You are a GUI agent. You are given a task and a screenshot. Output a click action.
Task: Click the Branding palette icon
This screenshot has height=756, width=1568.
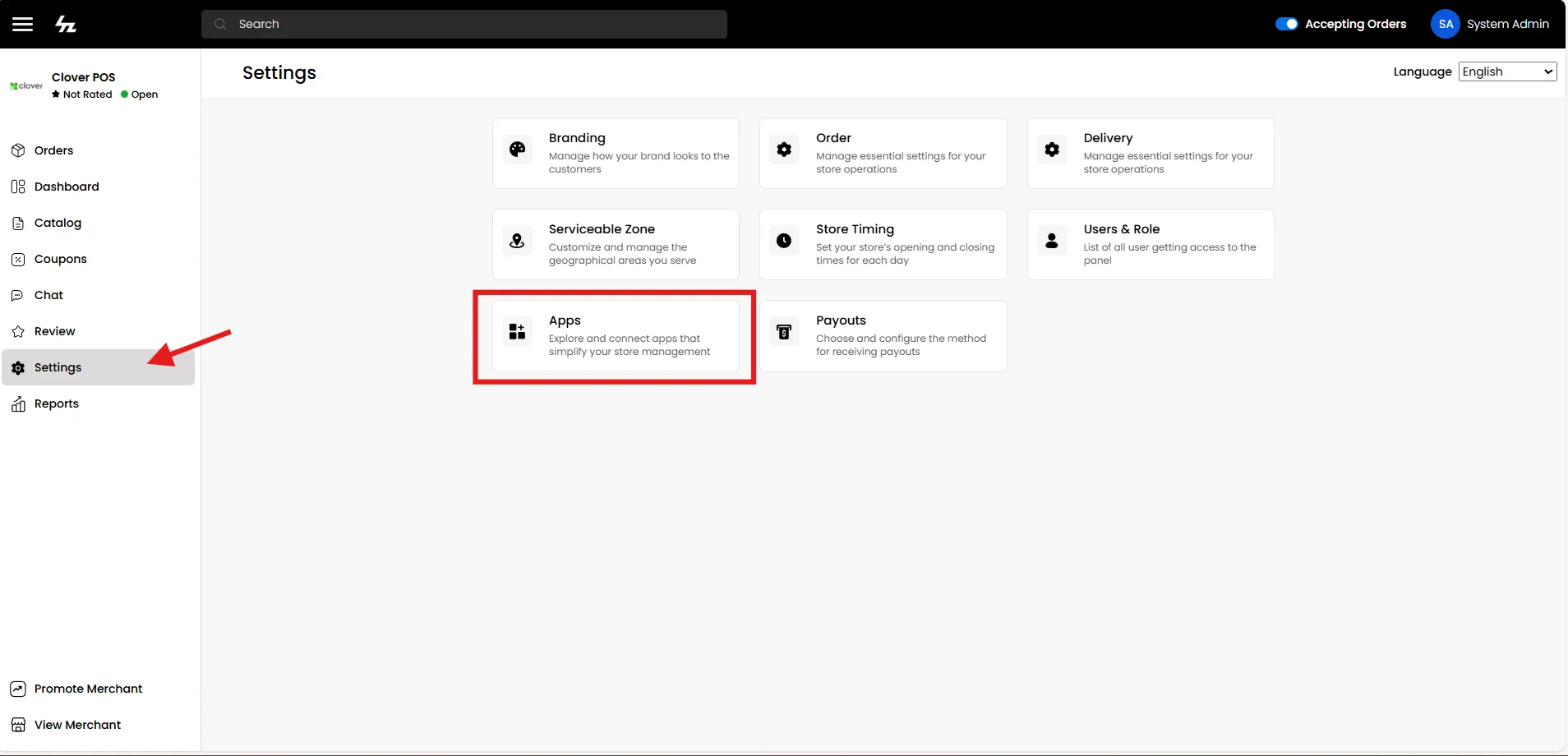517,150
